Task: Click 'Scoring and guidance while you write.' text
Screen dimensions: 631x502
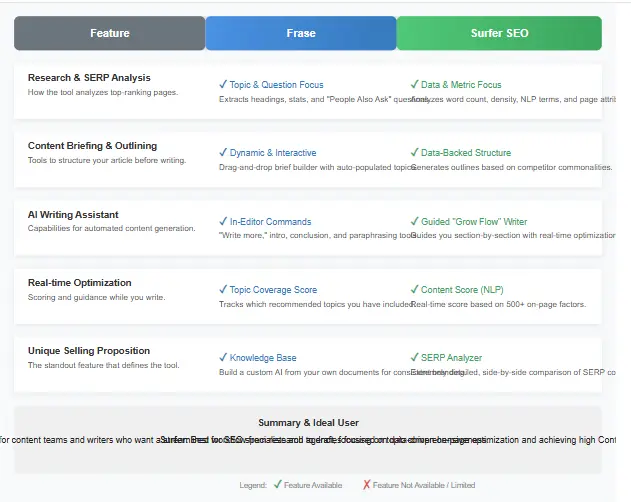Action: (x=96, y=297)
